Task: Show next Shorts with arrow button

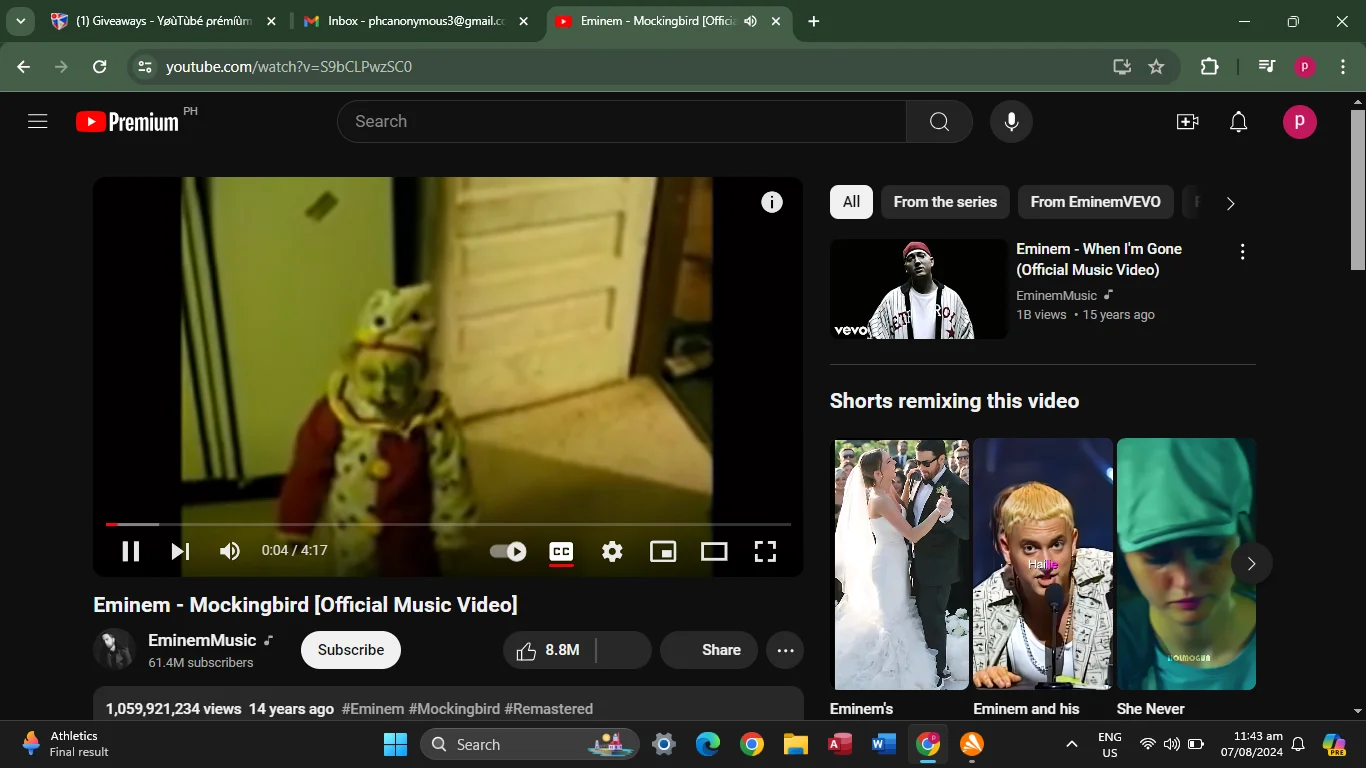Action: [x=1251, y=564]
